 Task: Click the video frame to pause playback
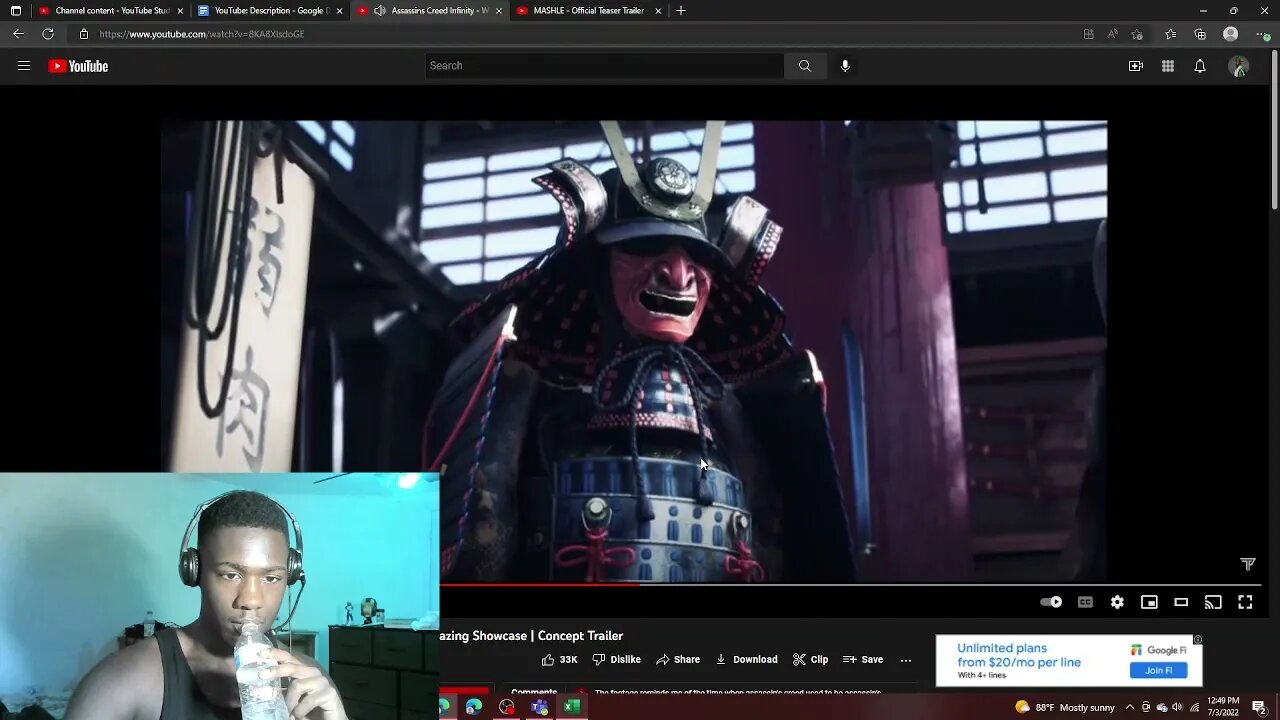[x=634, y=350]
